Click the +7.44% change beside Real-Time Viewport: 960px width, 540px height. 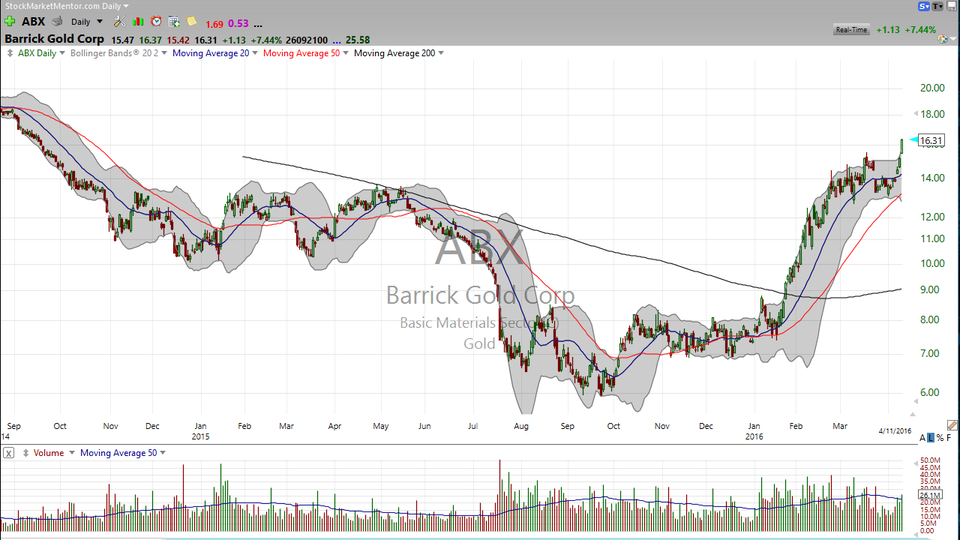coord(920,29)
